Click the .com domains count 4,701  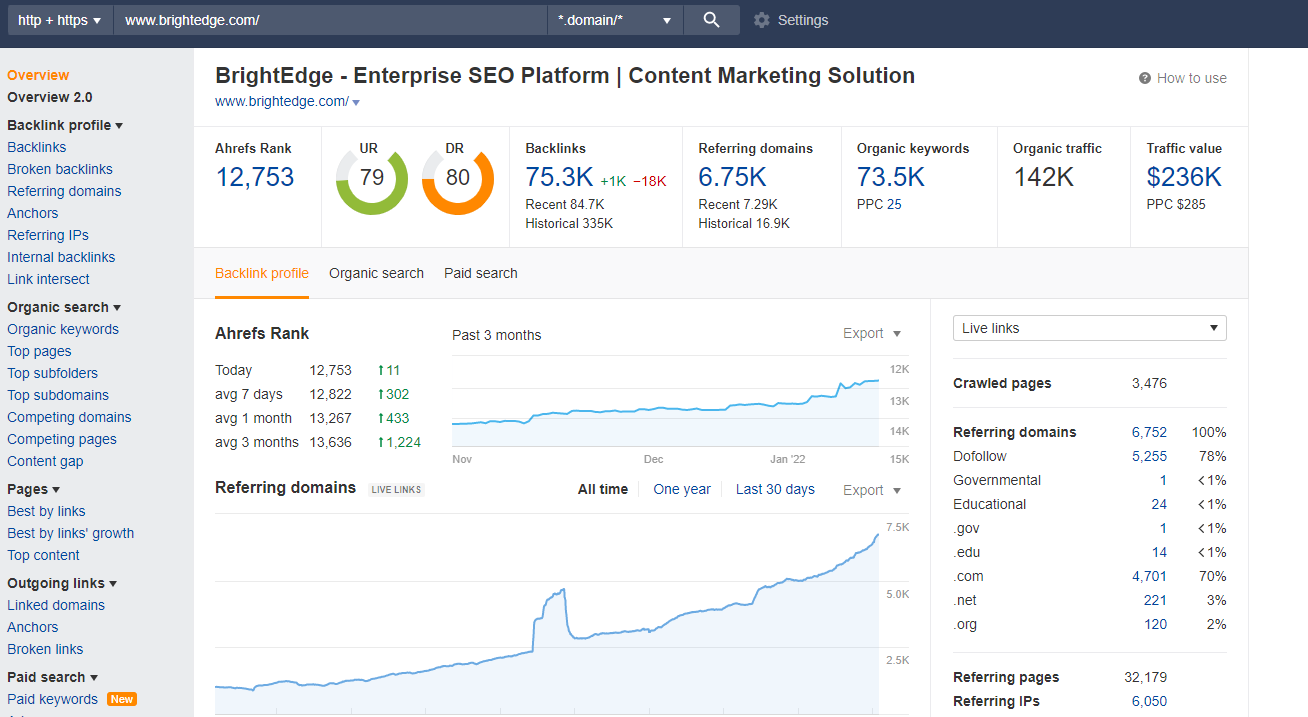pos(1149,576)
